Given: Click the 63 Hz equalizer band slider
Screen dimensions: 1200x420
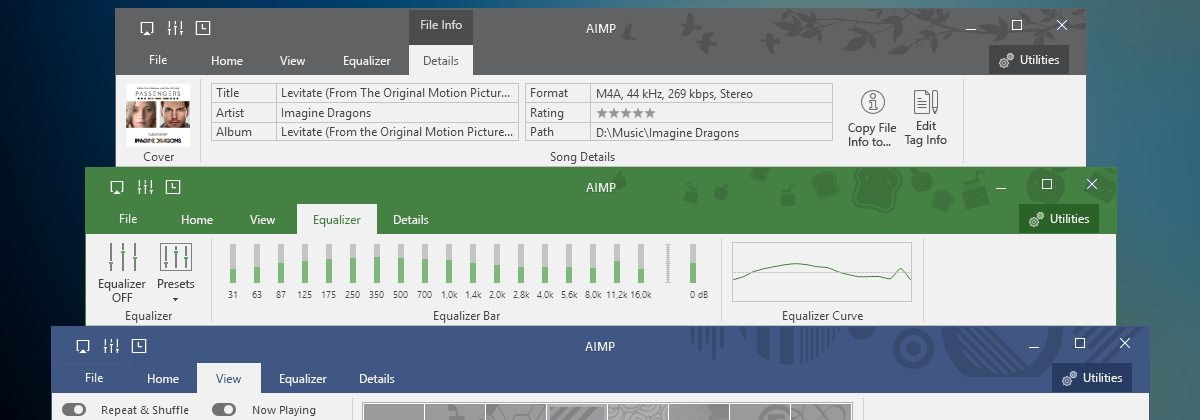Looking at the screenshot, I should click(257, 263).
